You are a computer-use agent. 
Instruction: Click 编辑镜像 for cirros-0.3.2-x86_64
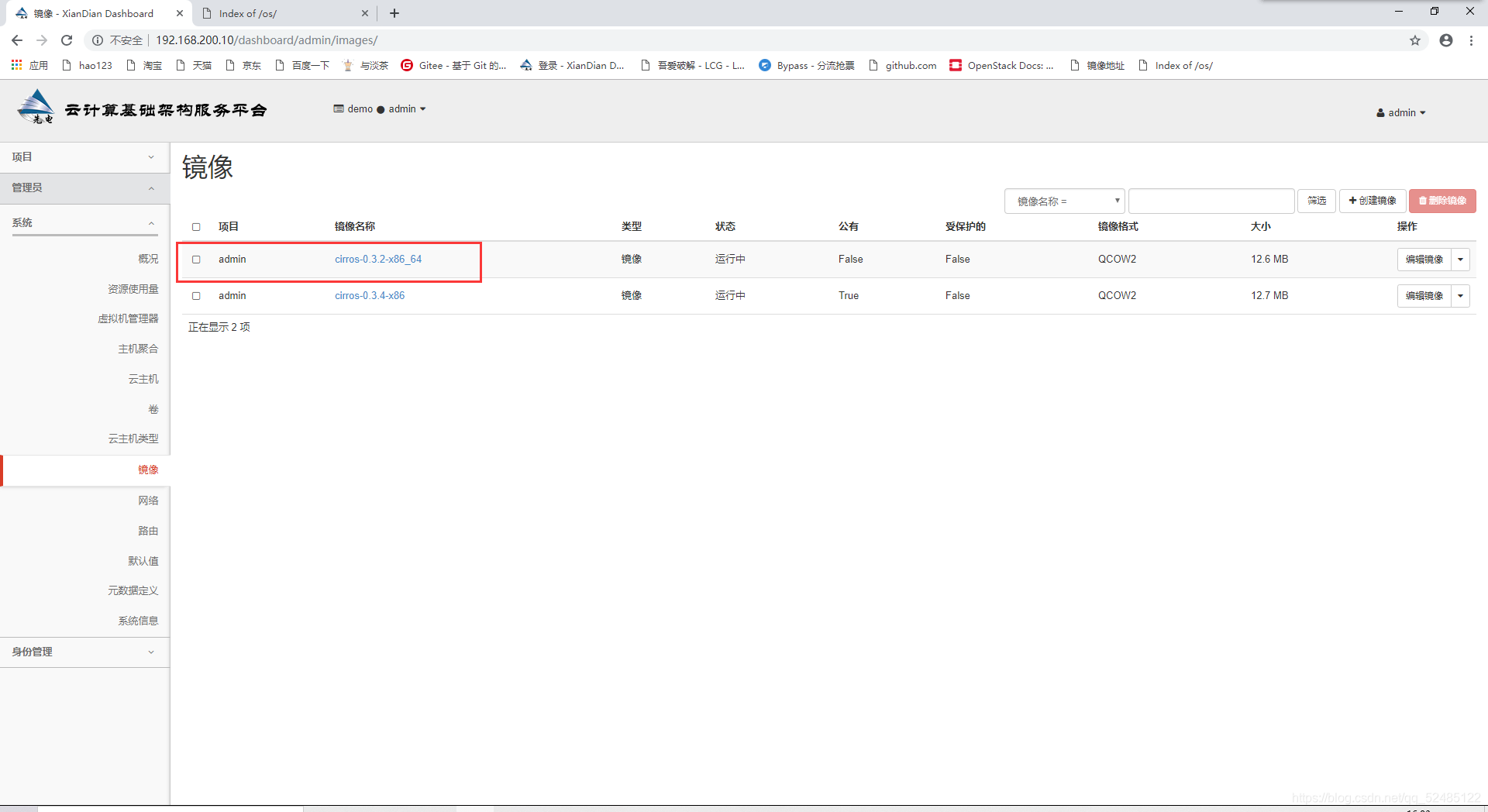click(x=1424, y=260)
